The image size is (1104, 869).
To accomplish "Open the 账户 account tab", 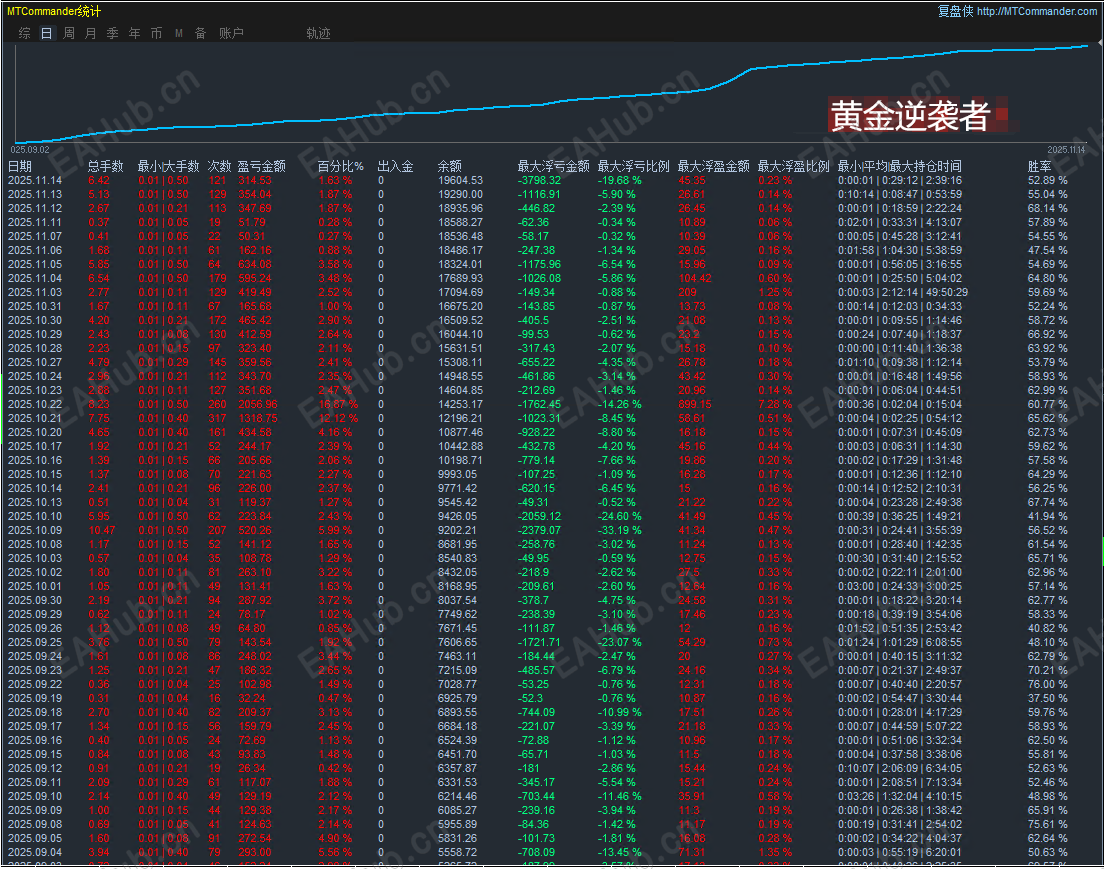I will [231, 33].
